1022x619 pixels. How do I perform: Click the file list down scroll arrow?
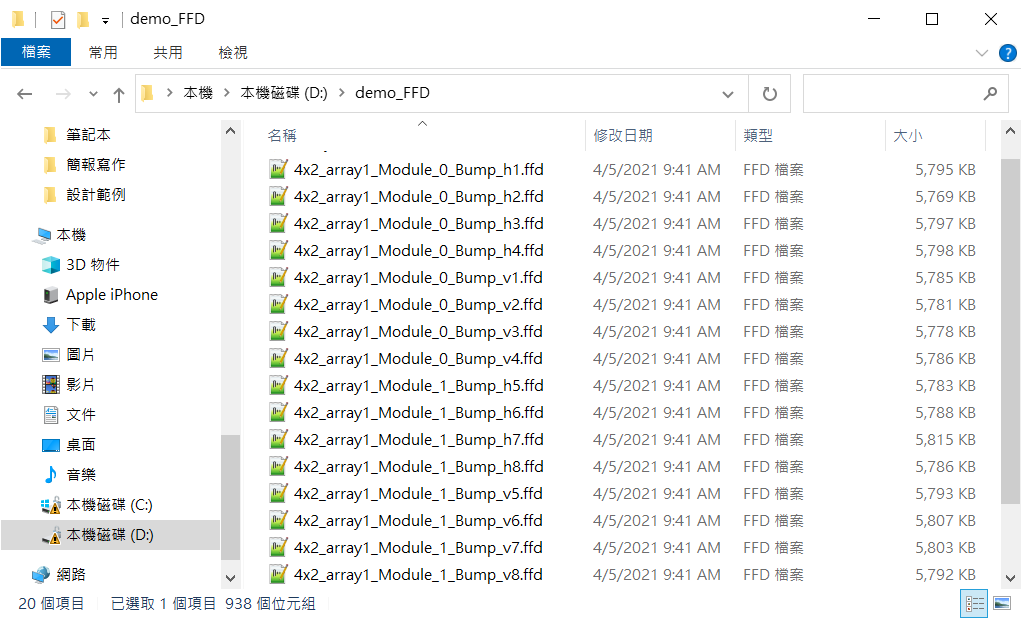point(1010,578)
